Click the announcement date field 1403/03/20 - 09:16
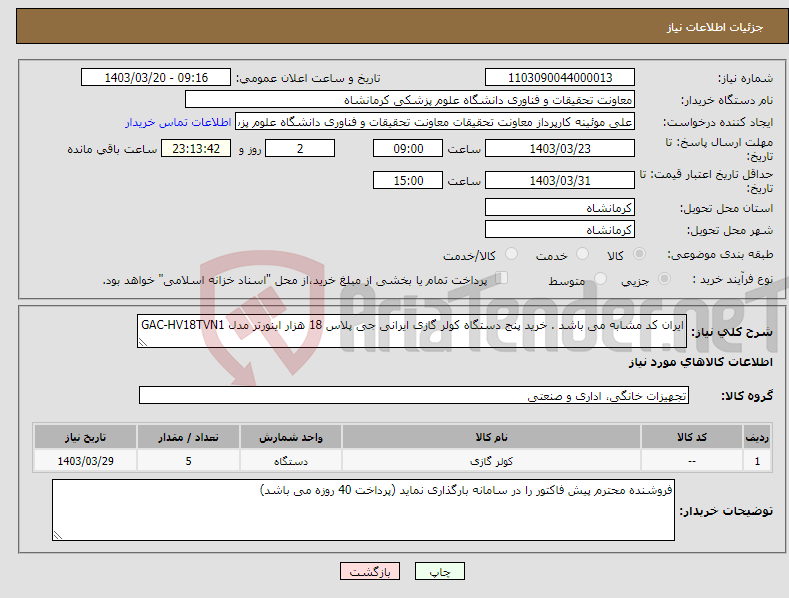 point(156,78)
